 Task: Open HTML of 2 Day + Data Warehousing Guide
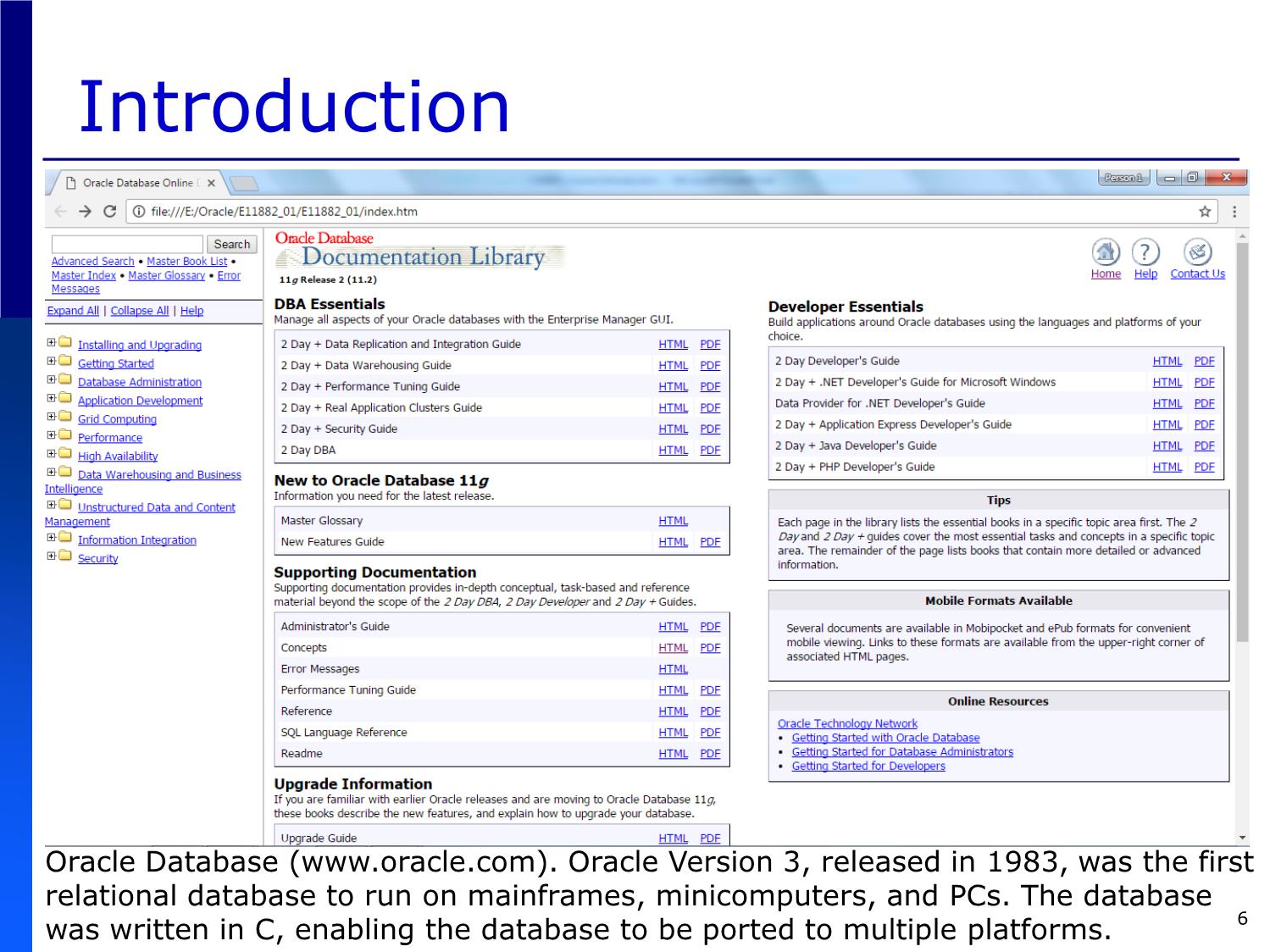pyautogui.click(x=674, y=366)
